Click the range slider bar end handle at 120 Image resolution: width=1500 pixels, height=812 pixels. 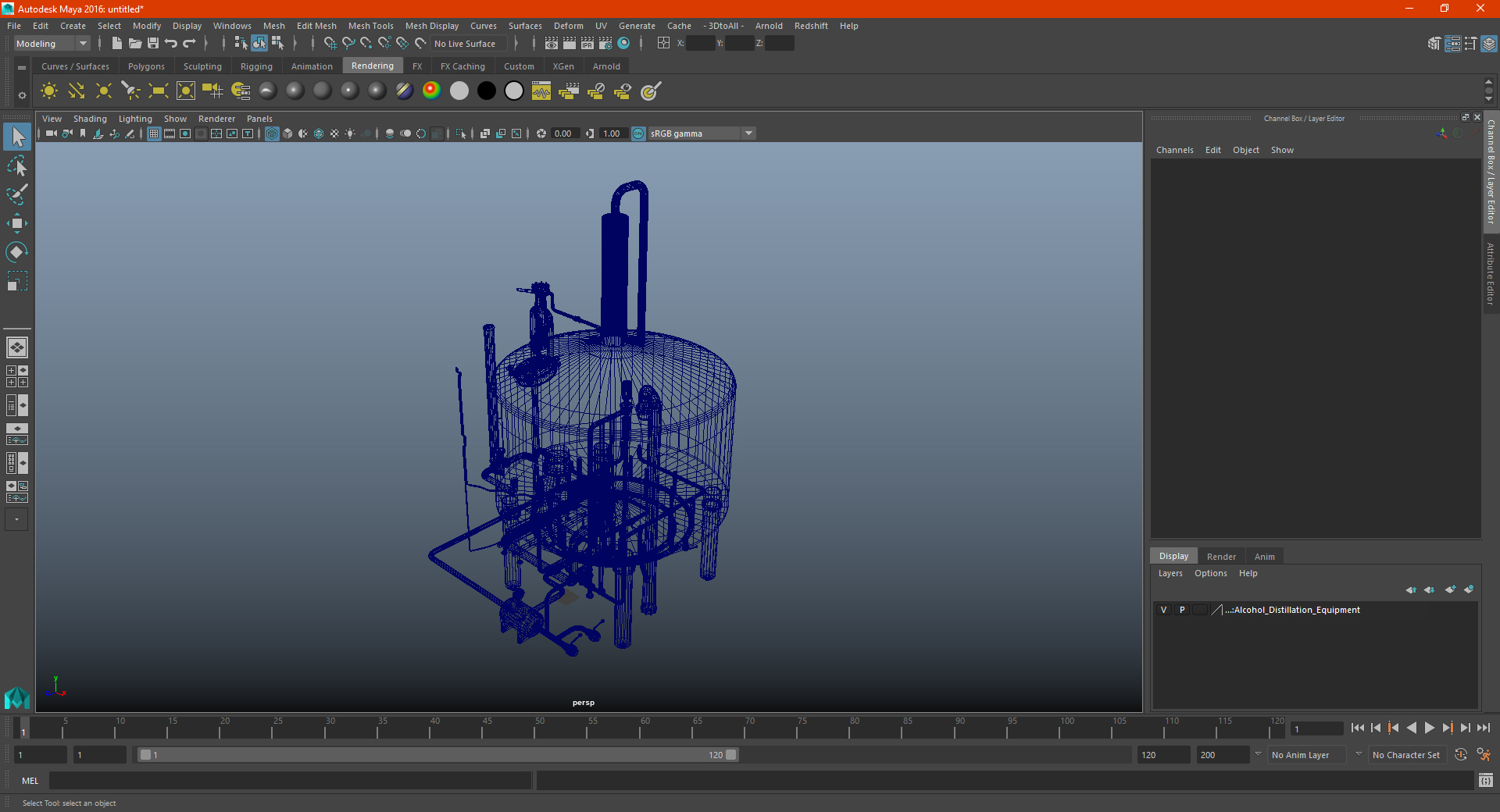point(731,755)
